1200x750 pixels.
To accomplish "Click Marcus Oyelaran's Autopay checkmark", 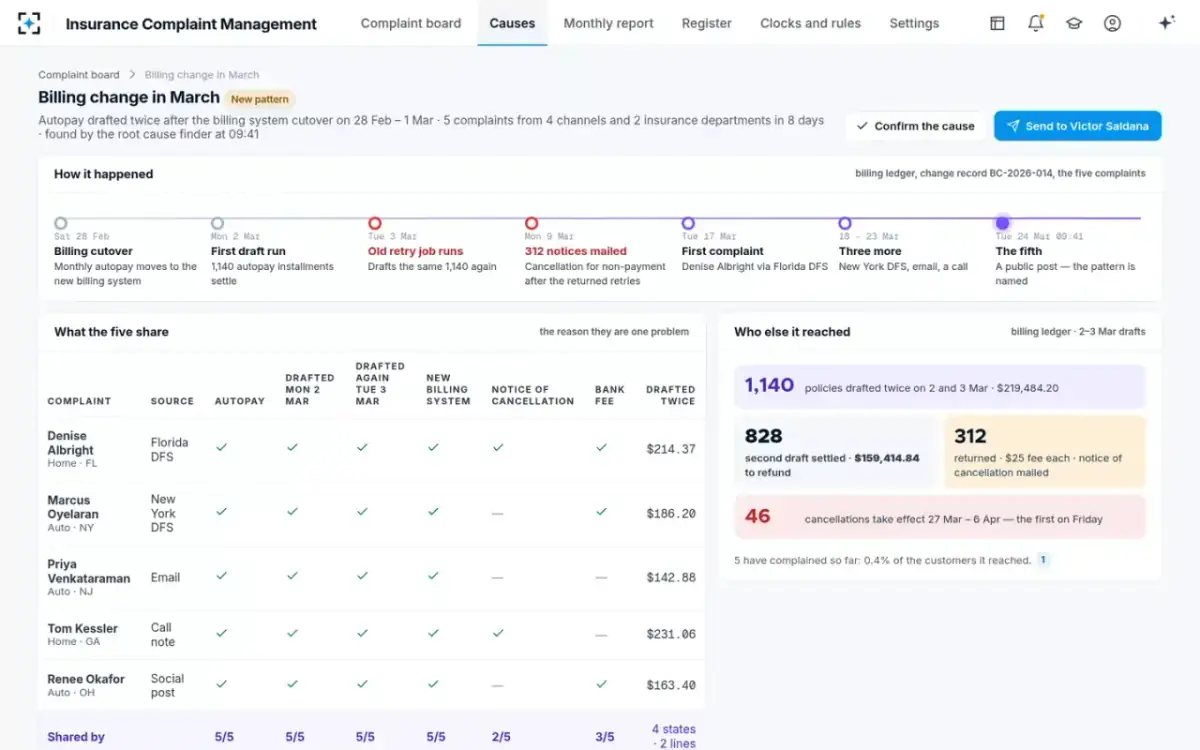I will coord(221,512).
